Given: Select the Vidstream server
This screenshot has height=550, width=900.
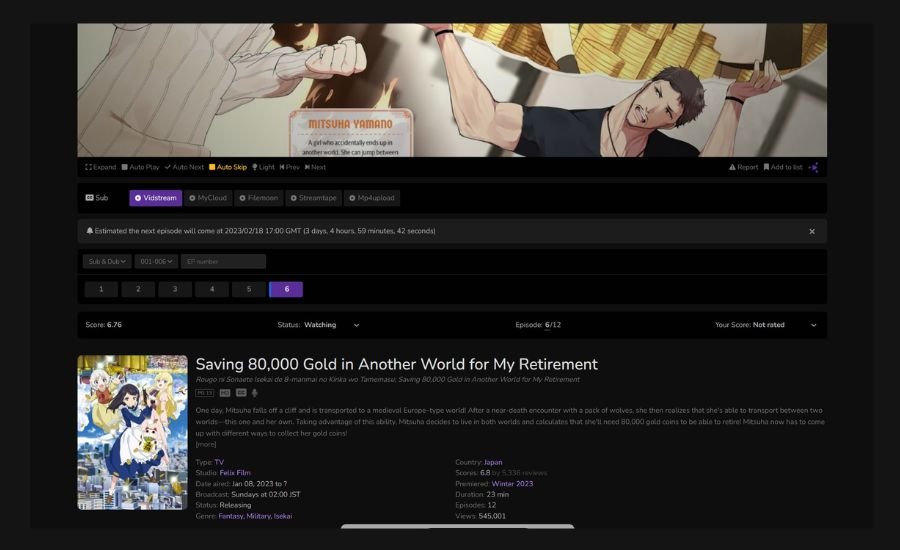Looking at the screenshot, I should [x=156, y=197].
